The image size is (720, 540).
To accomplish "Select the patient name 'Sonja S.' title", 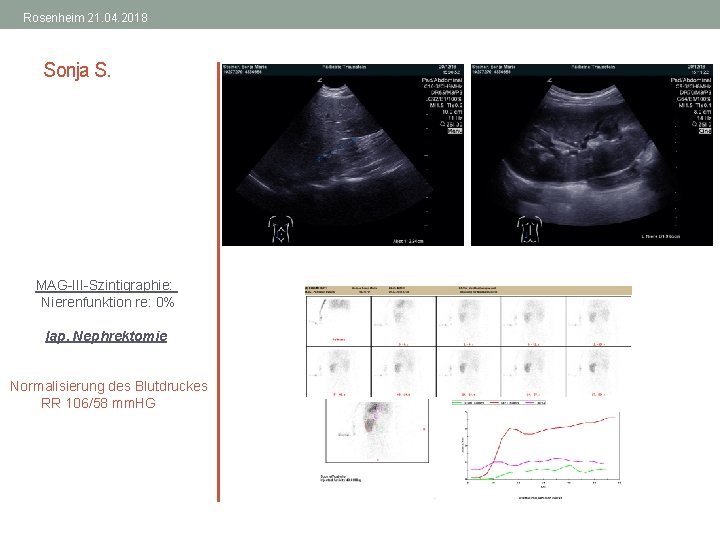I will [x=77, y=70].
